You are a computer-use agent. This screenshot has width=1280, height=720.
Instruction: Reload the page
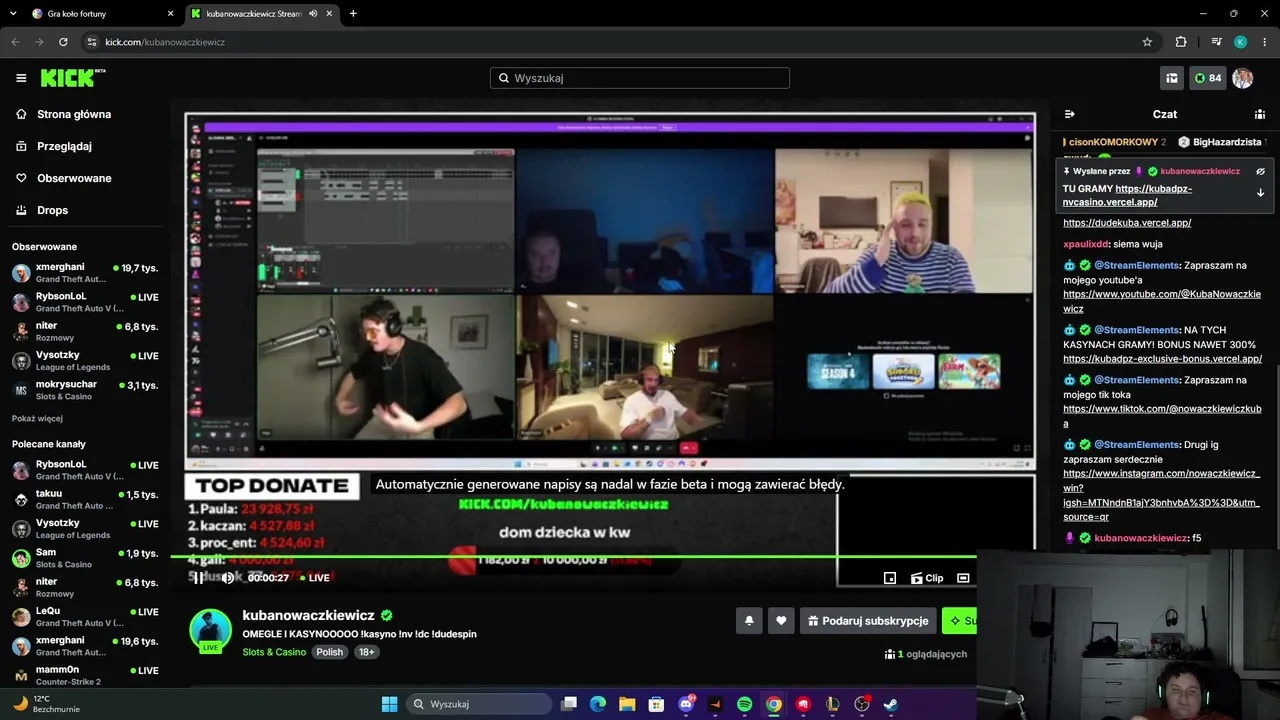pyautogui.click(x=63, y=42)
